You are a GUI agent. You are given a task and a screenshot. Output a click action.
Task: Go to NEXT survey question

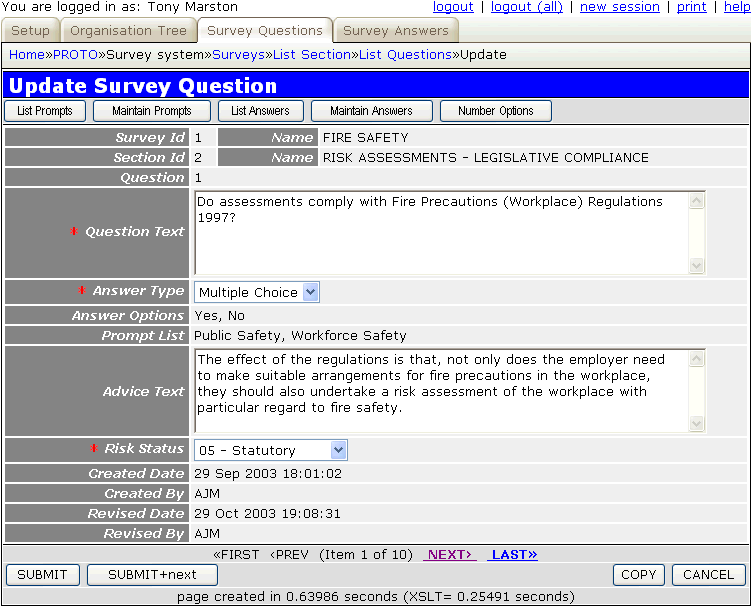(449, 554)
